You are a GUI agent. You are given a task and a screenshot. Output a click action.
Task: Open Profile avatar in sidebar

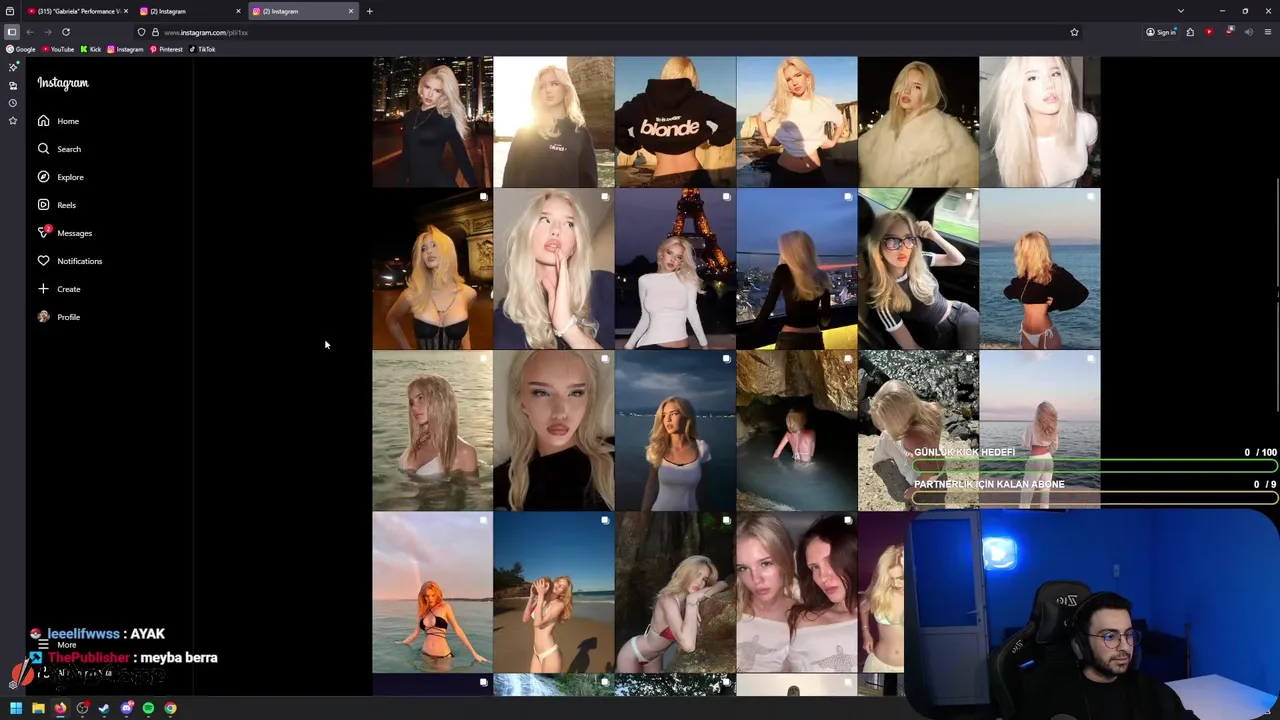click(43, 317)
